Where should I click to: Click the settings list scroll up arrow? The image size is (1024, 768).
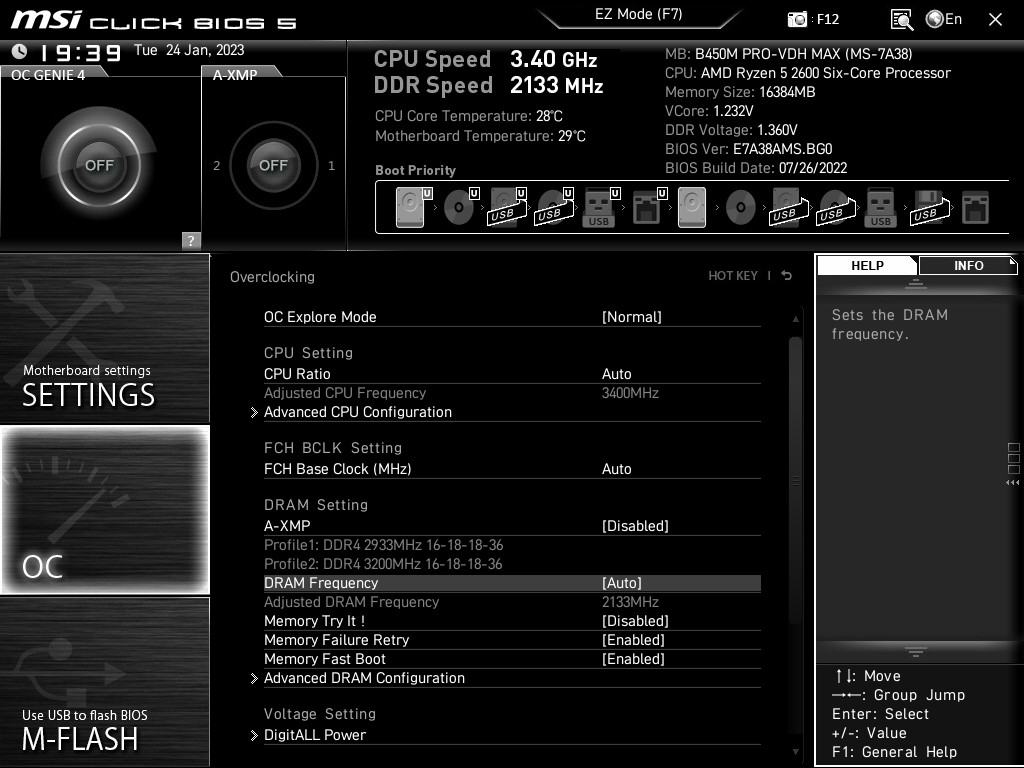(795, 319)
